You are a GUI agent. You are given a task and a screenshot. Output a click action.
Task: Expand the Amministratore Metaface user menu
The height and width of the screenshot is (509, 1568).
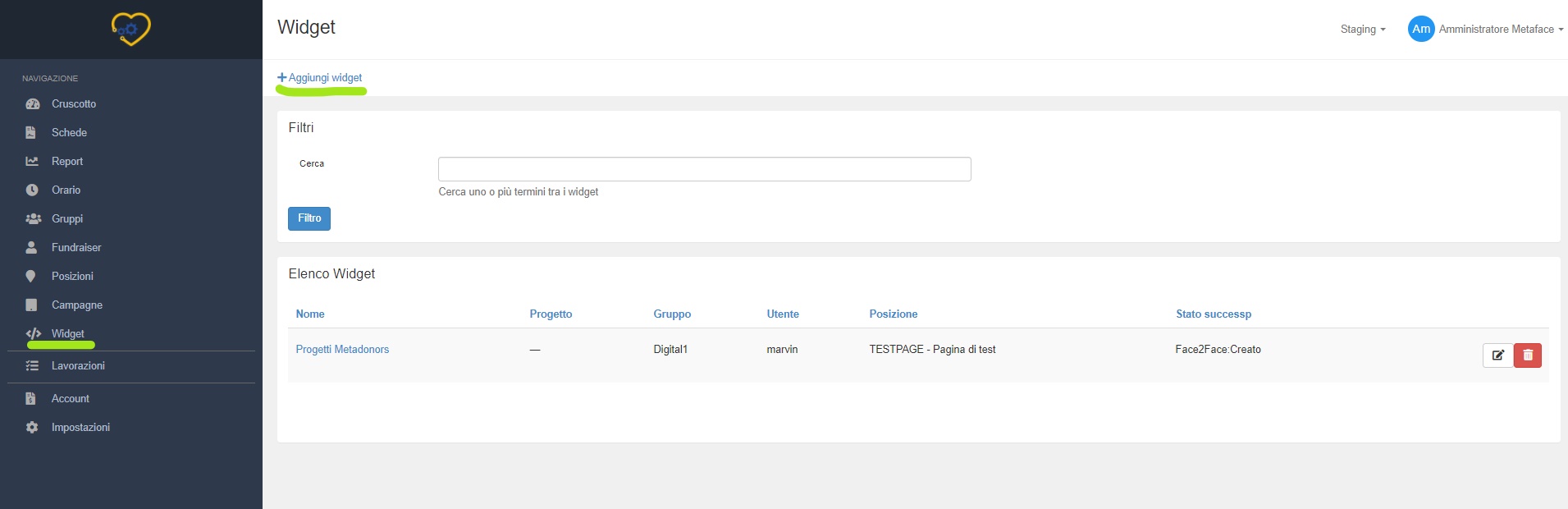click(x=1500, y=30)
